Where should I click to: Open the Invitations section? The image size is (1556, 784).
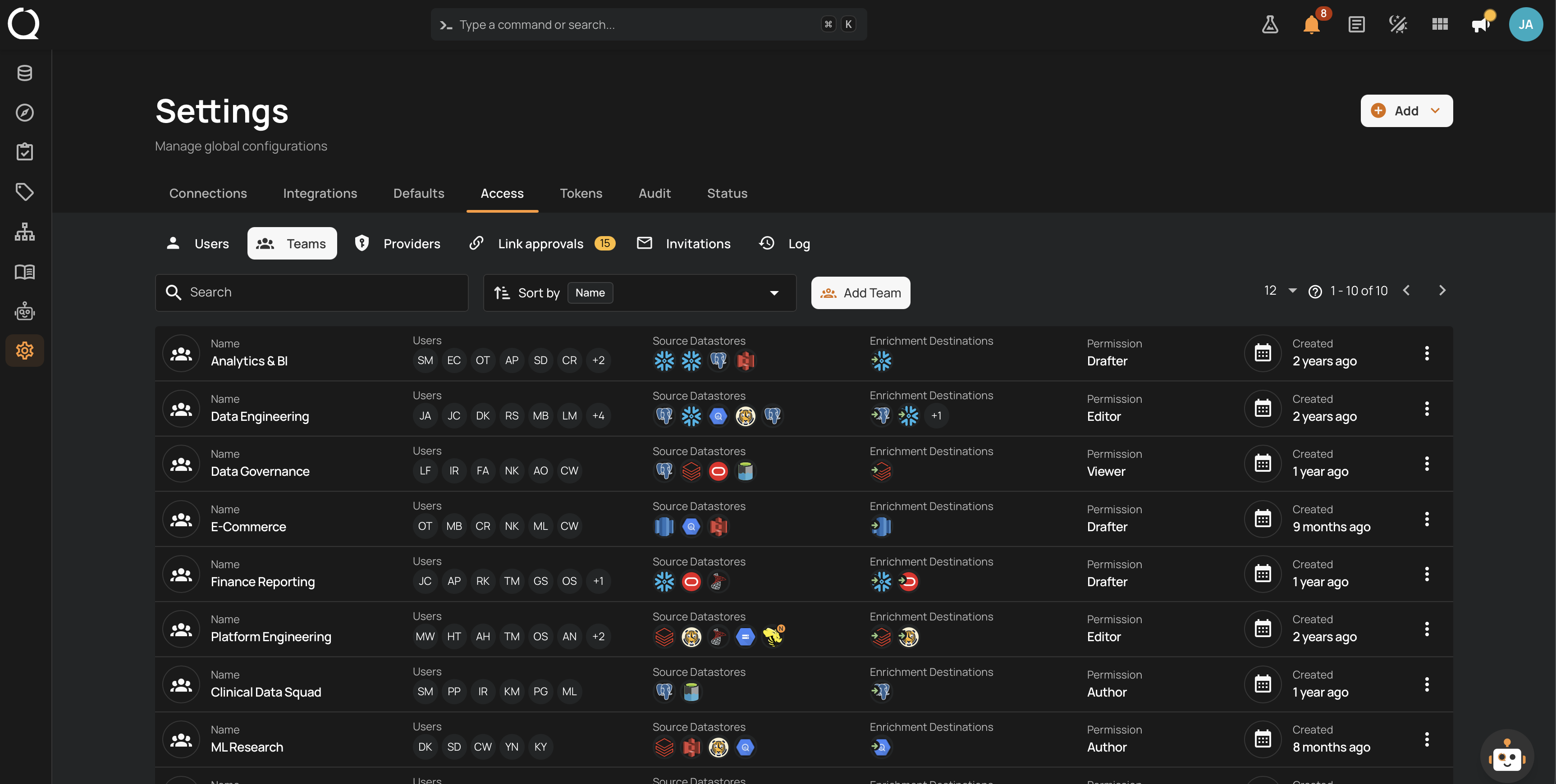(x=684, y=243)
